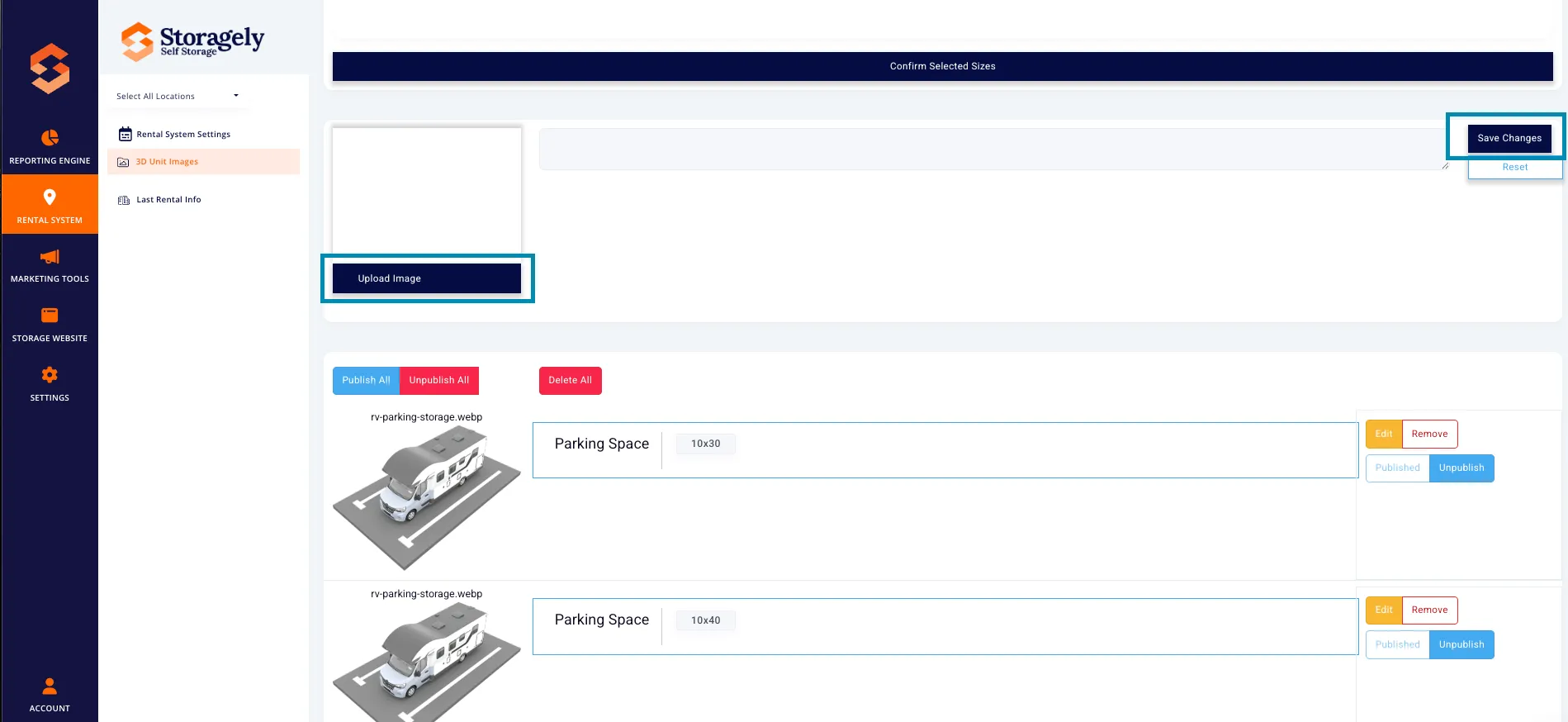This screenshot has height=722, width=1568.
Task: Unpublish the 10x40 Parking Space
Action: click(1461, 645)
